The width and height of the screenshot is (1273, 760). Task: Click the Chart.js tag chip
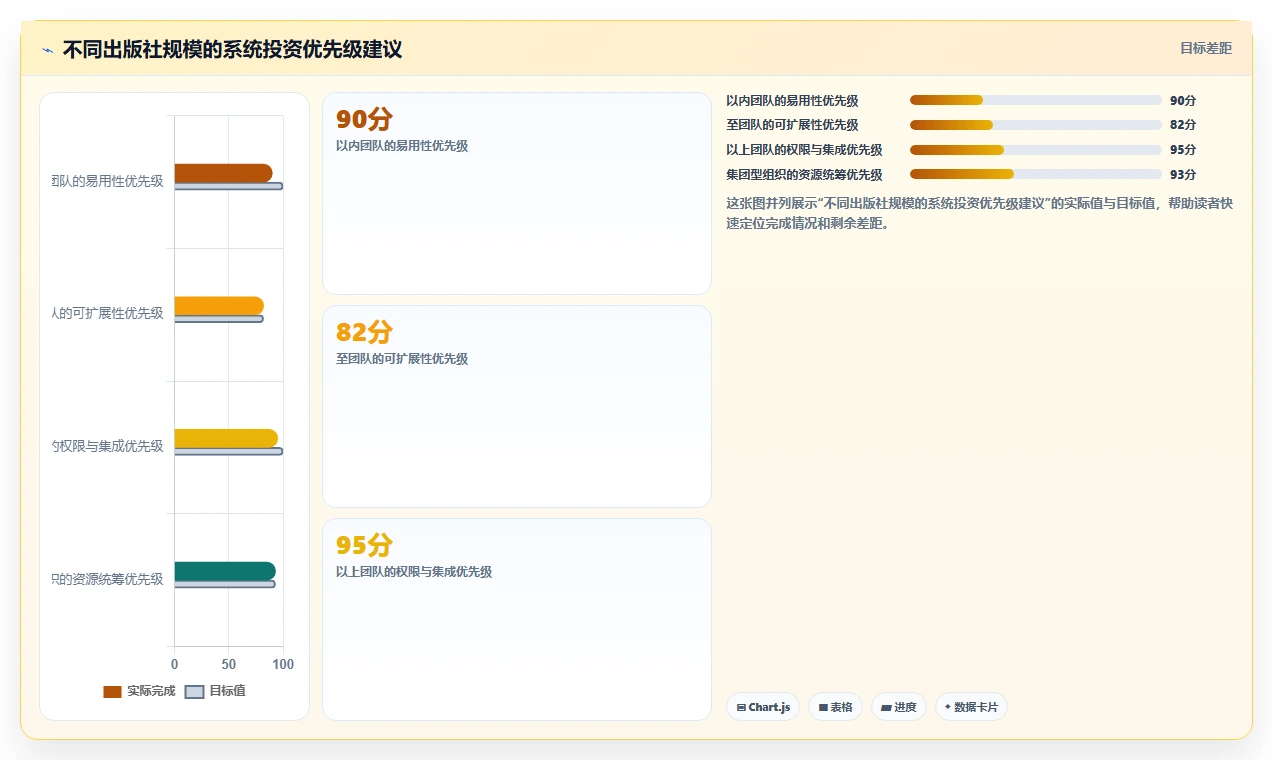coord(763,707)
